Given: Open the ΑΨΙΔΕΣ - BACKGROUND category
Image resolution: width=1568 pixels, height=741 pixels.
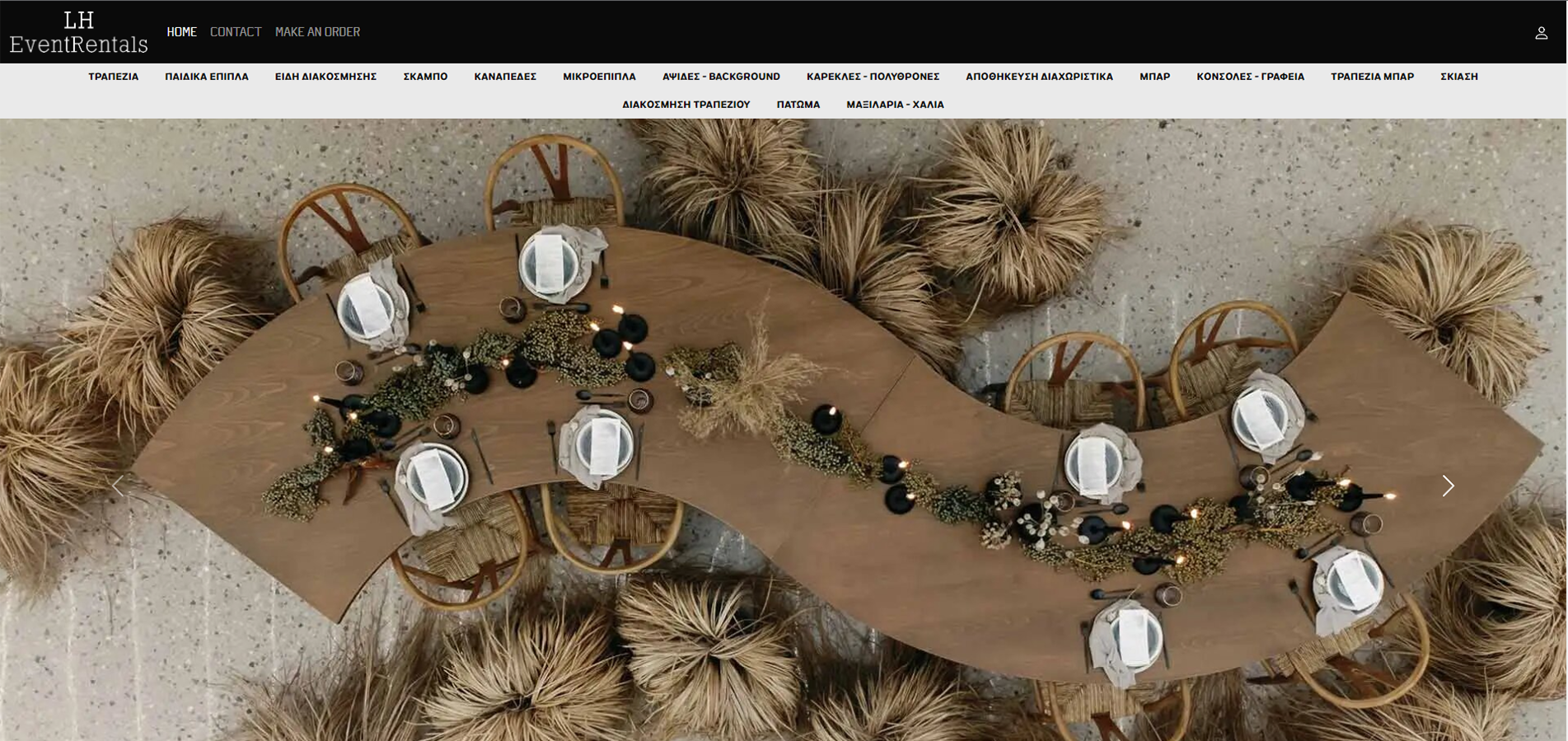Looking at the screenshot, I should pyautogui.click(x=721, y=77).
